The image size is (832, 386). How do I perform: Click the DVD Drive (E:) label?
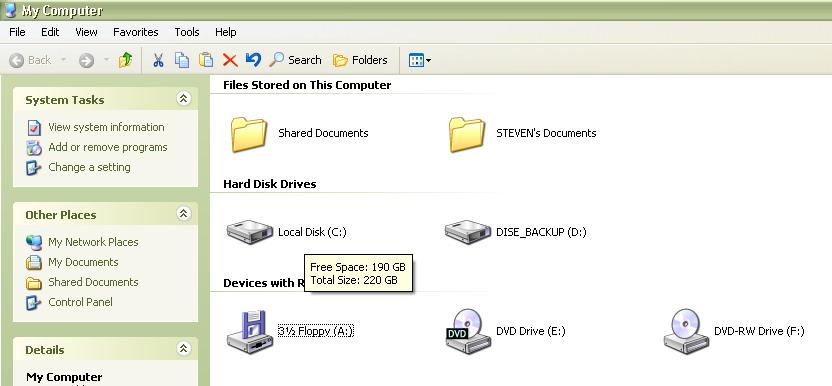pyautogui.click(x=531, y=331)
